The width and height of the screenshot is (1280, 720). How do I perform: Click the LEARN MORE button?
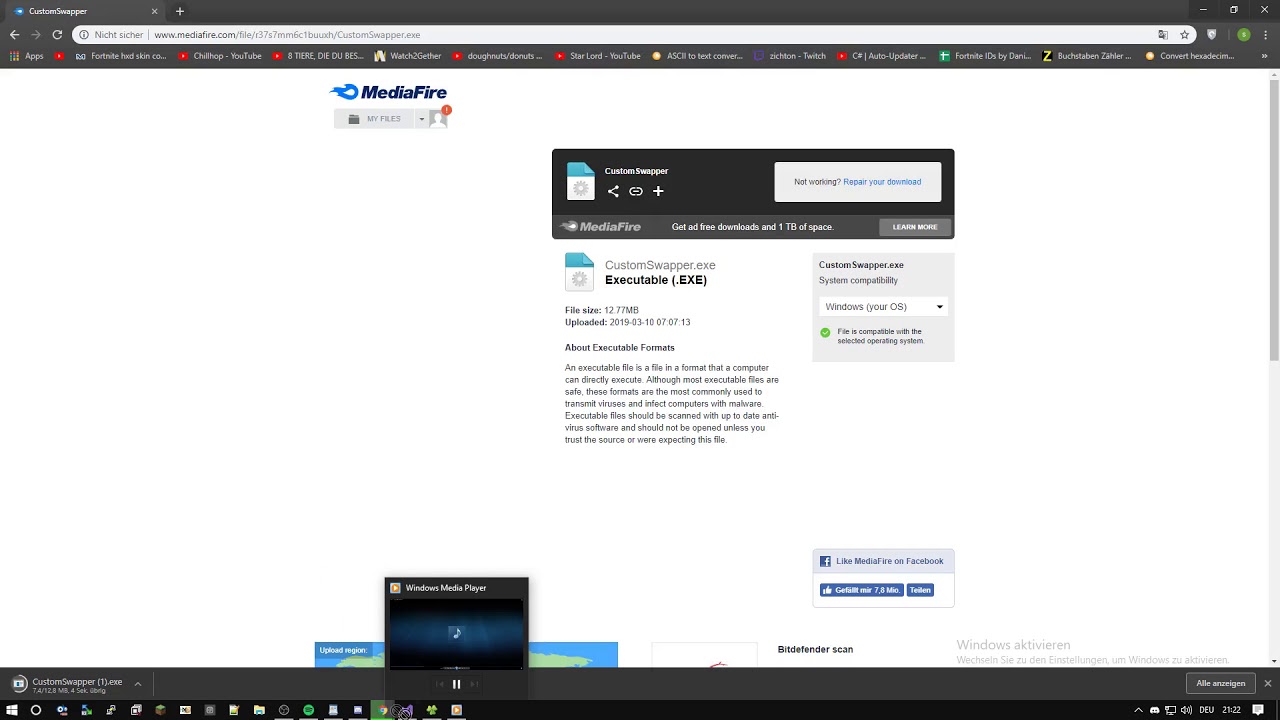(x=915, y=227)
